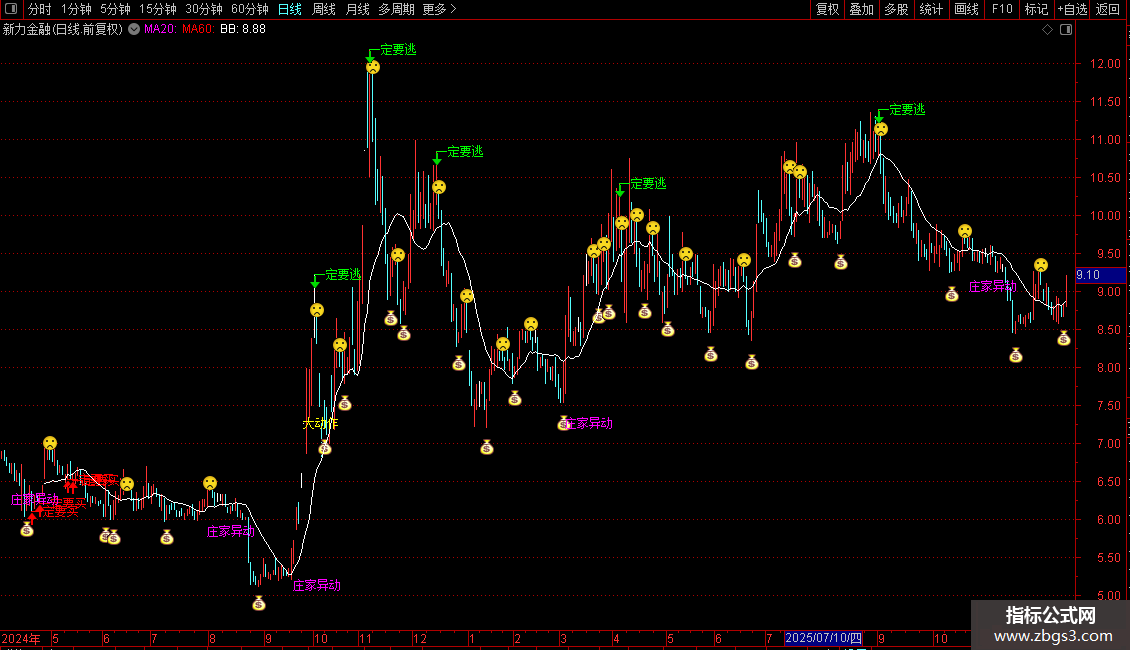This screenshot has height=650, width=1130.
Task: Click the 12.00 price axis label
Action: tap(1105, 63)
